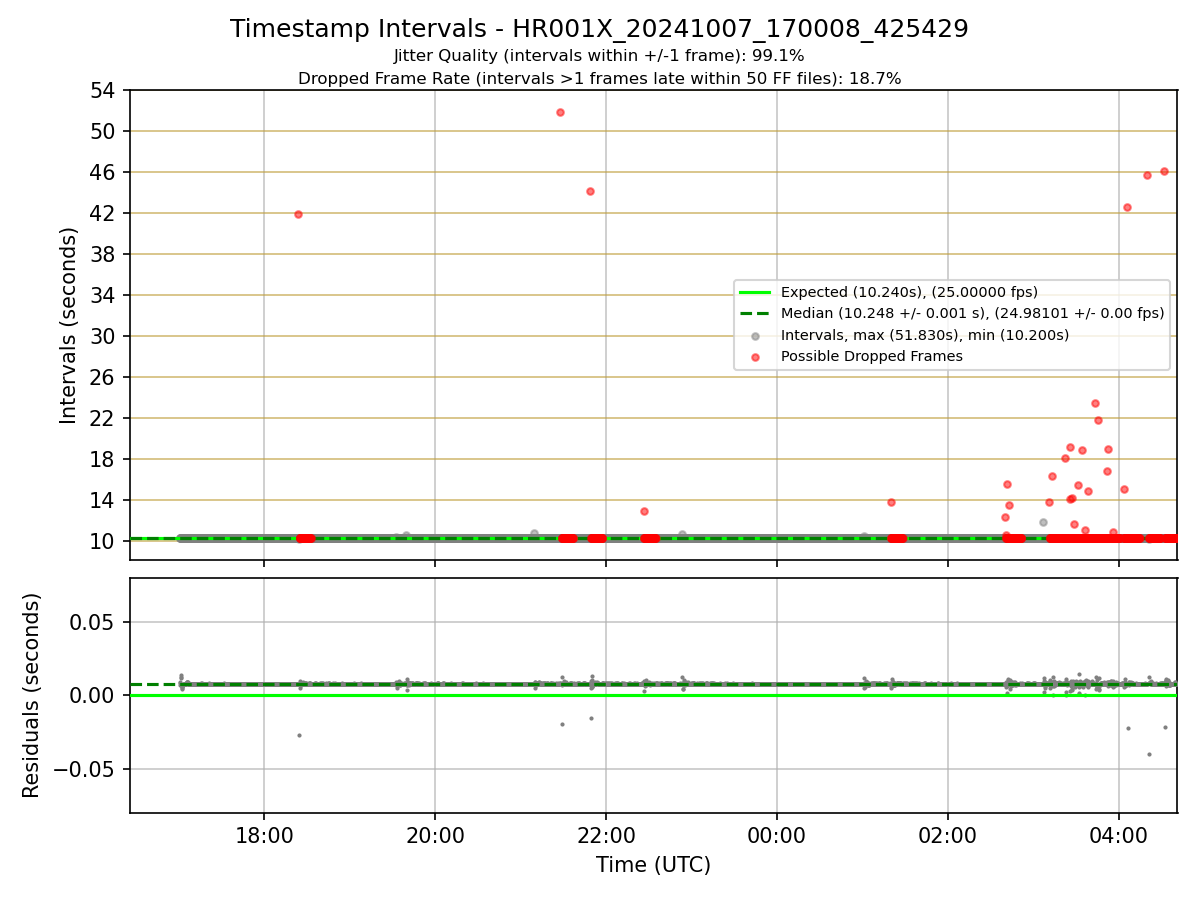Screen dimensions: 1200x900
Task: Click the red point at 42 seconds after 18:00
Action: [x=298, y=214]
